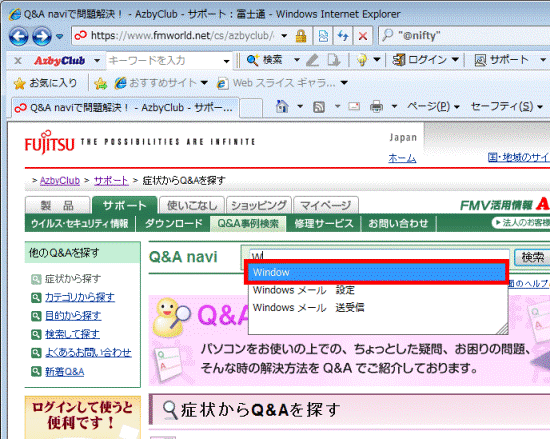
Task: Click the 検索して探す sidebar link
Action: point(72,334)
